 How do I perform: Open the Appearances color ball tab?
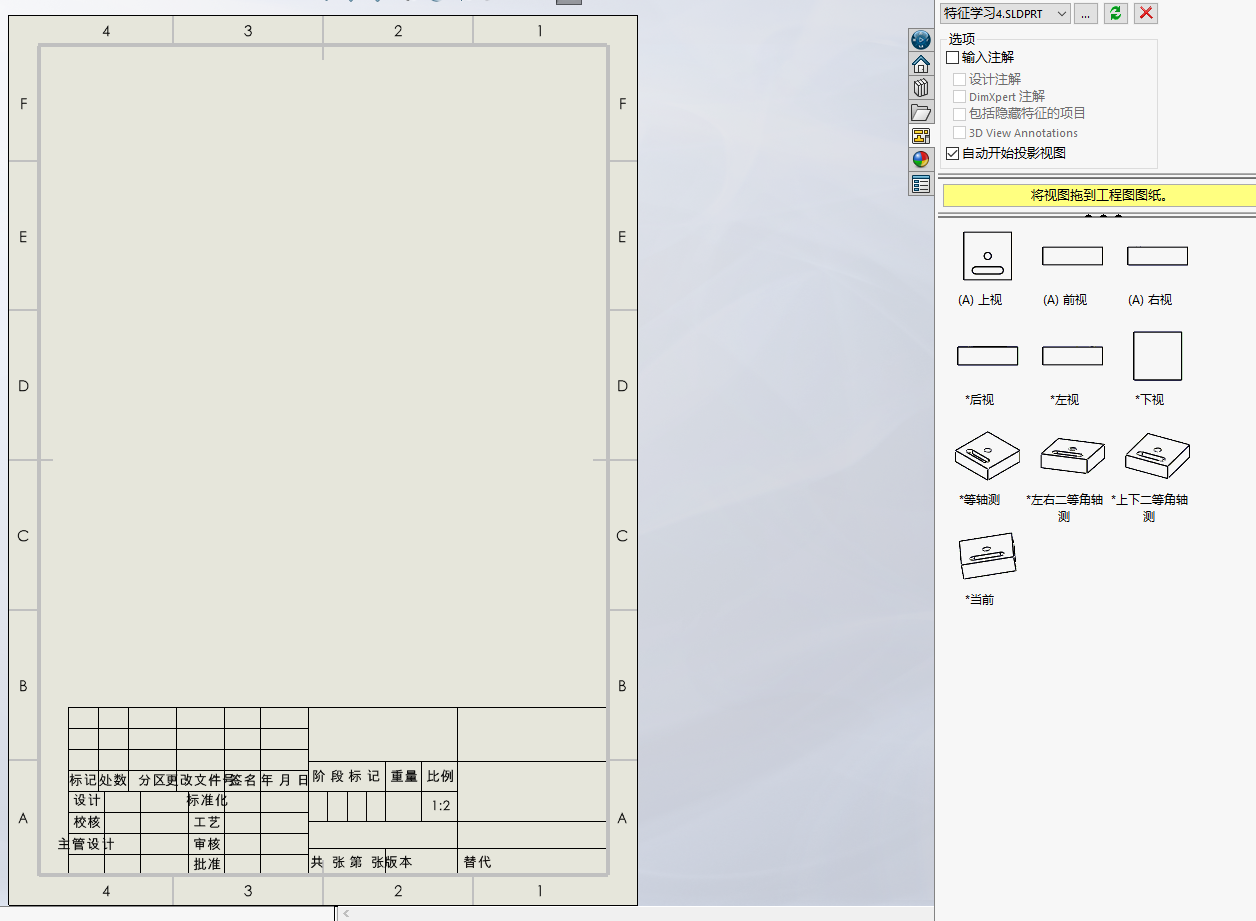(921, 160)
